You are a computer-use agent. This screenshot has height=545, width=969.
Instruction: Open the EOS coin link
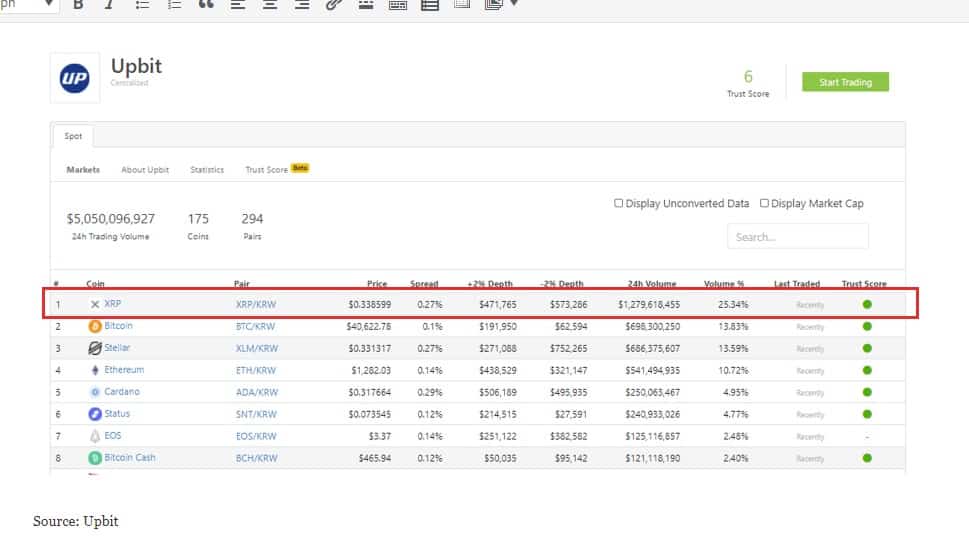[x=112, y=436]
